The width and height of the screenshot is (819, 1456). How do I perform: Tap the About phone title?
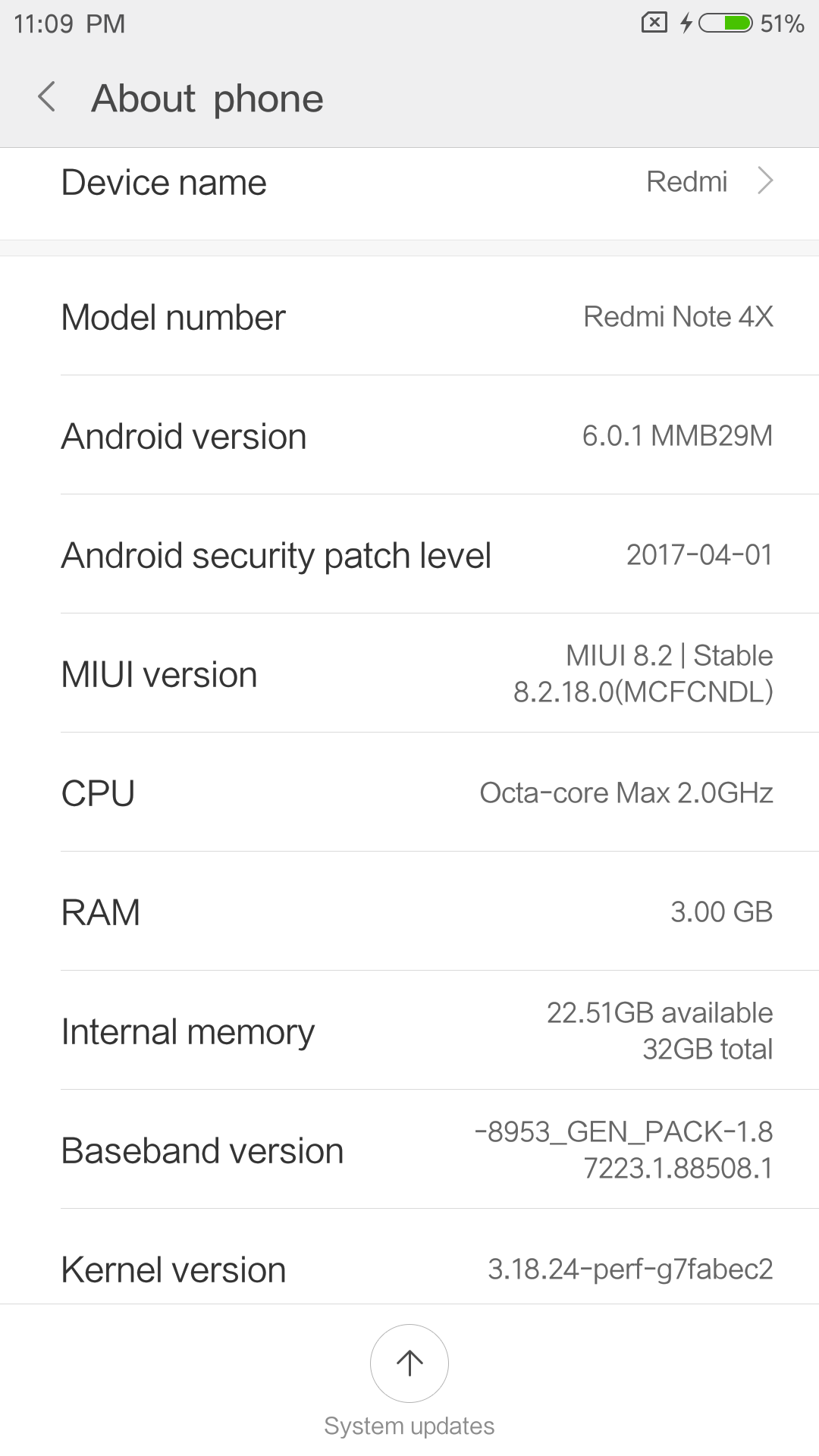pos(207,99)
